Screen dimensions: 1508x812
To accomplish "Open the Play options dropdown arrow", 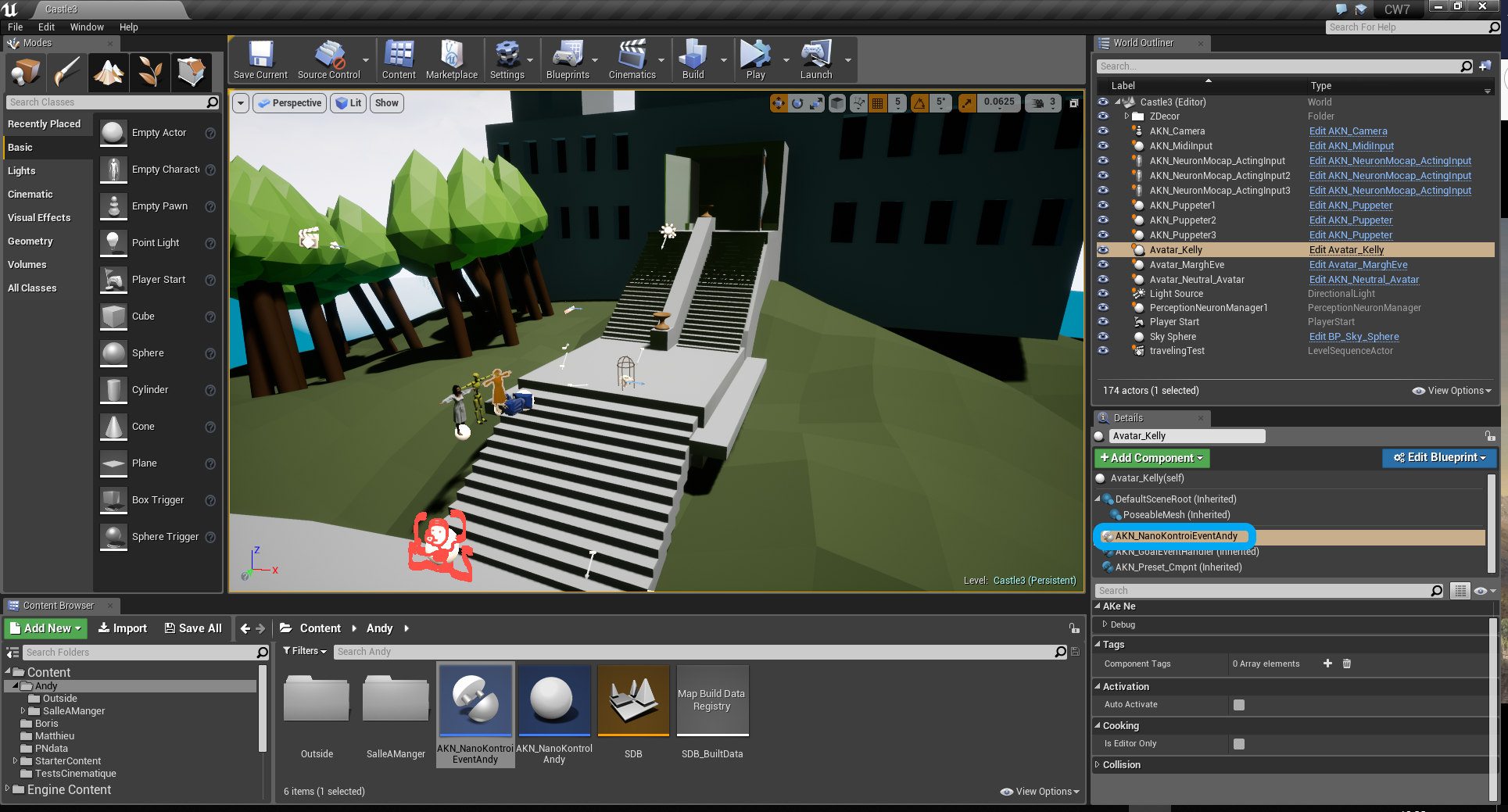I will (785, 60).
